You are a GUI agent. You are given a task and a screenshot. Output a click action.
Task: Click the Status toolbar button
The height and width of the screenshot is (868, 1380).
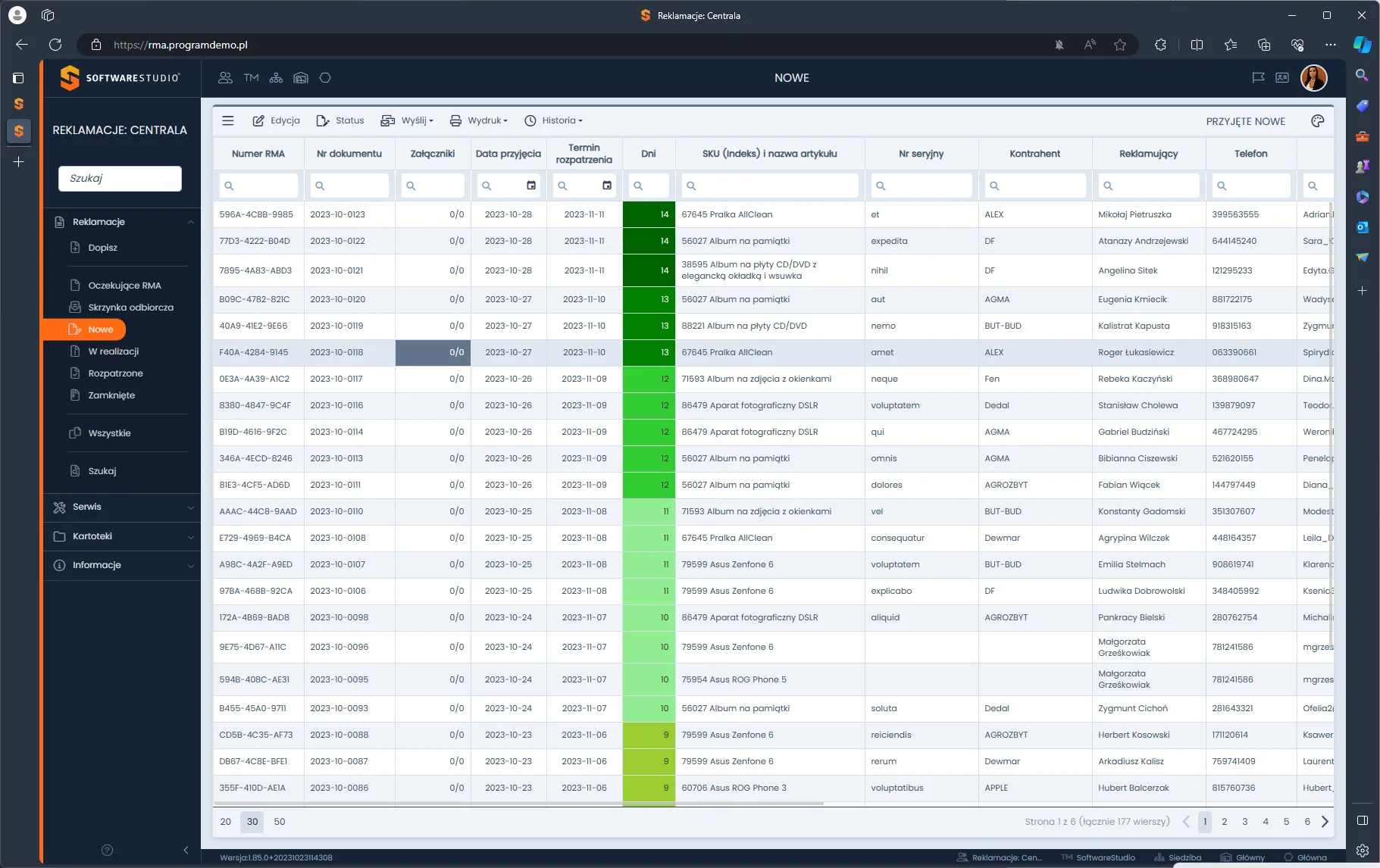tap(340, 120)
